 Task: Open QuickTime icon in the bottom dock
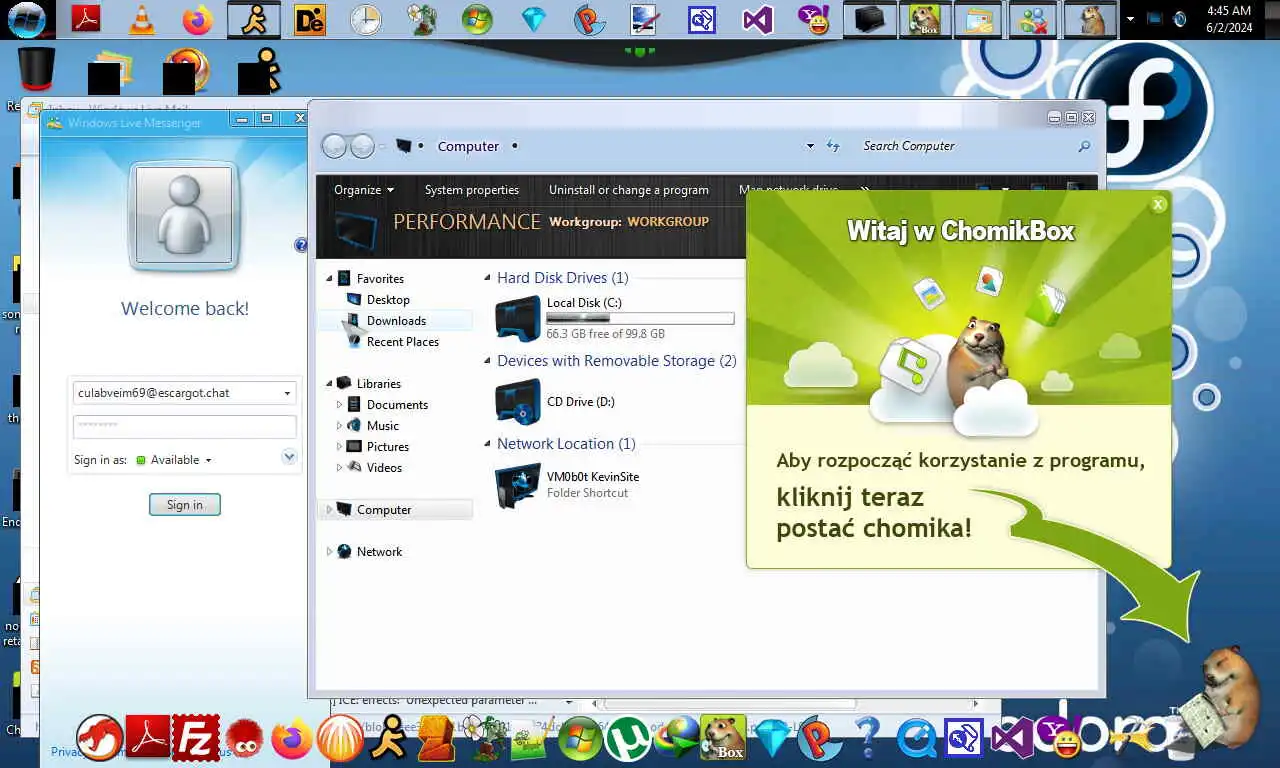coord(917,740)
